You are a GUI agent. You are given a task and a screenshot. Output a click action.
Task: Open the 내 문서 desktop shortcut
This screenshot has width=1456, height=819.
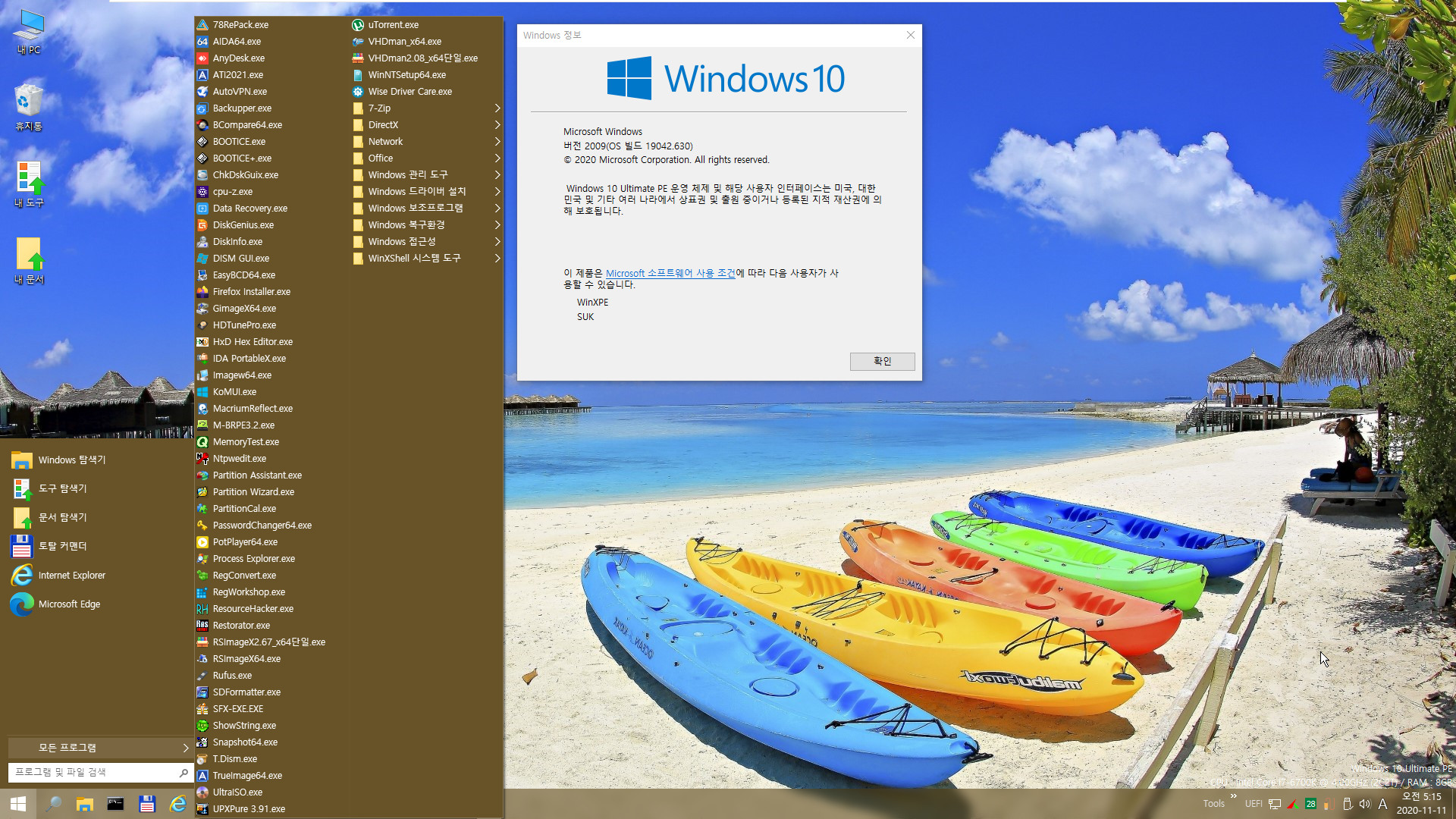click(x=29, y=261)
